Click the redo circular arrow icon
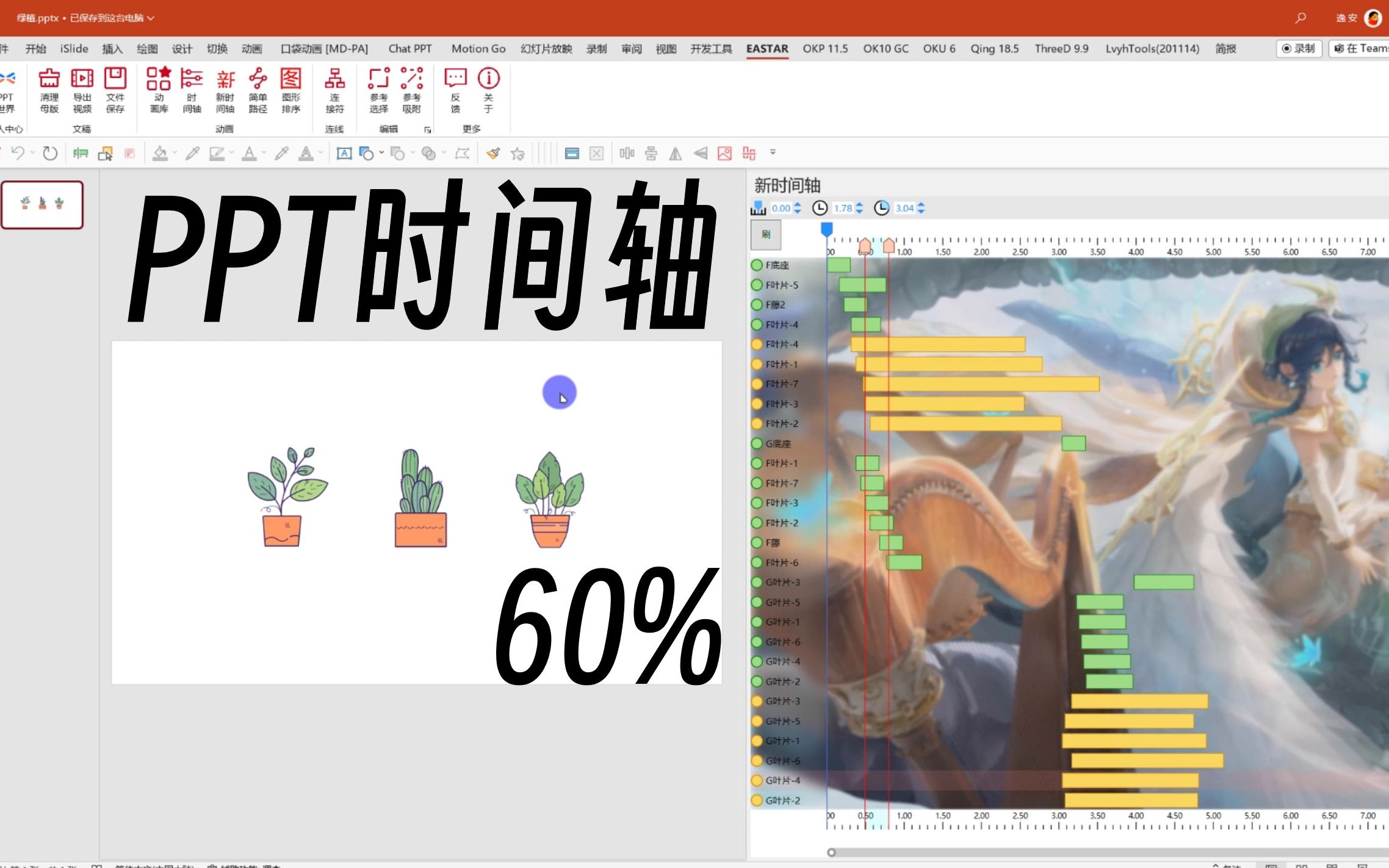Viewport: 1389px width, 868px height. [x=50, y=152]
